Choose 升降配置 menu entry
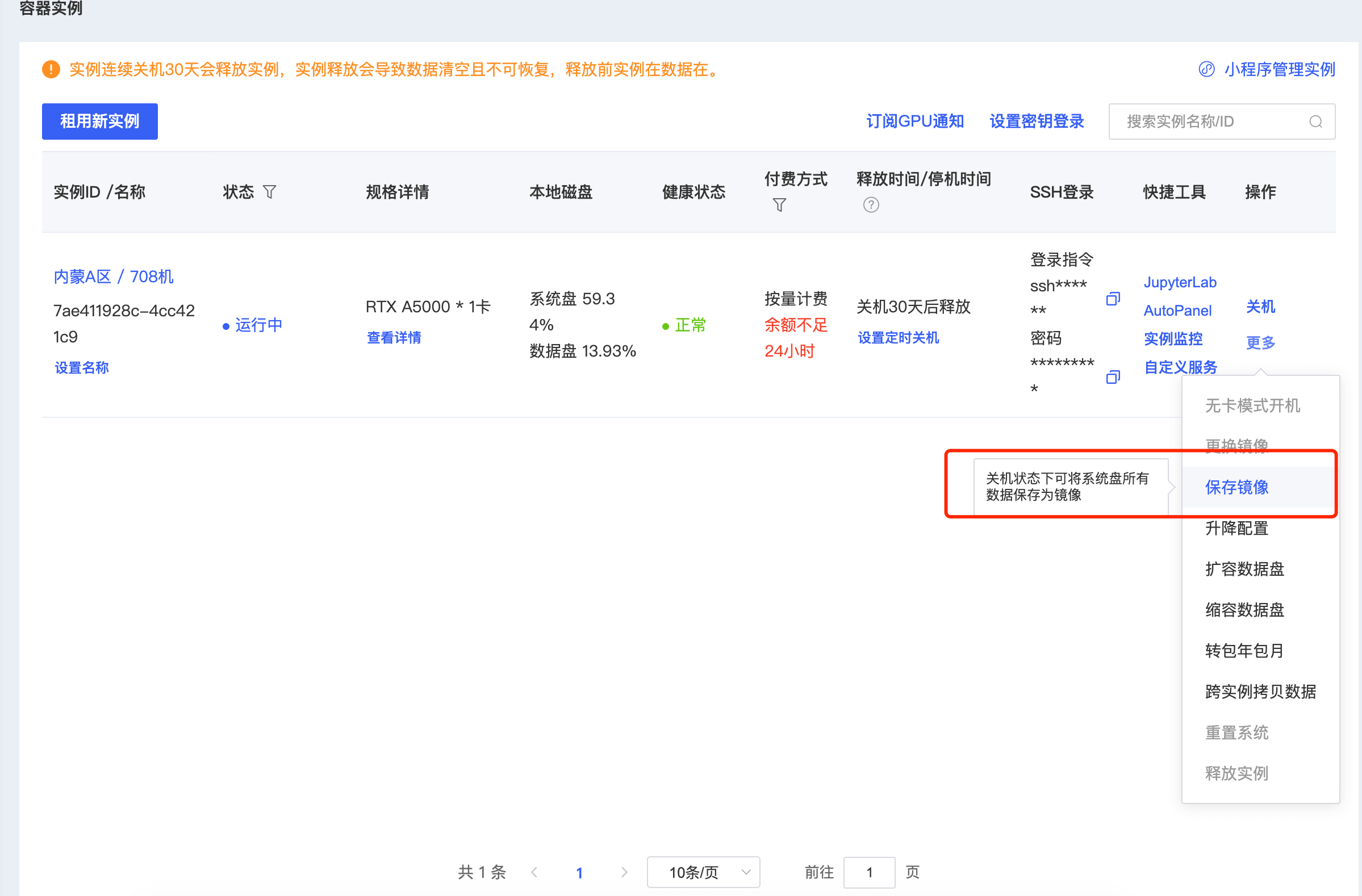1362x896 pixels. click(1236, 527)
